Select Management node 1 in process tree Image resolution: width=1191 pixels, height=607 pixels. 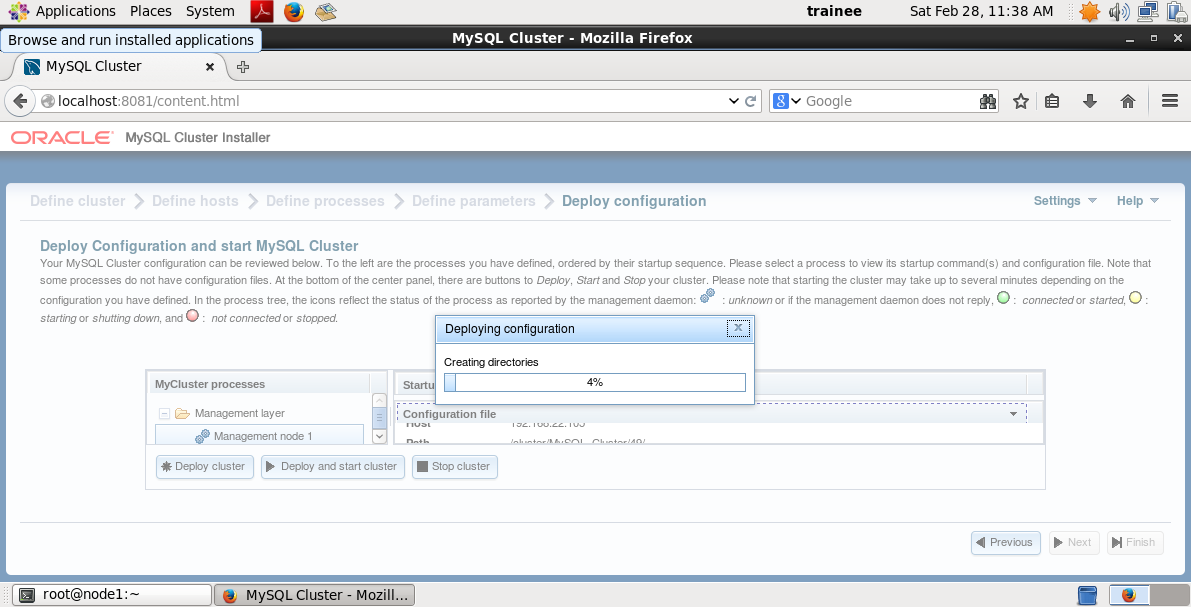pyautogui.click(x=262, y=436)
